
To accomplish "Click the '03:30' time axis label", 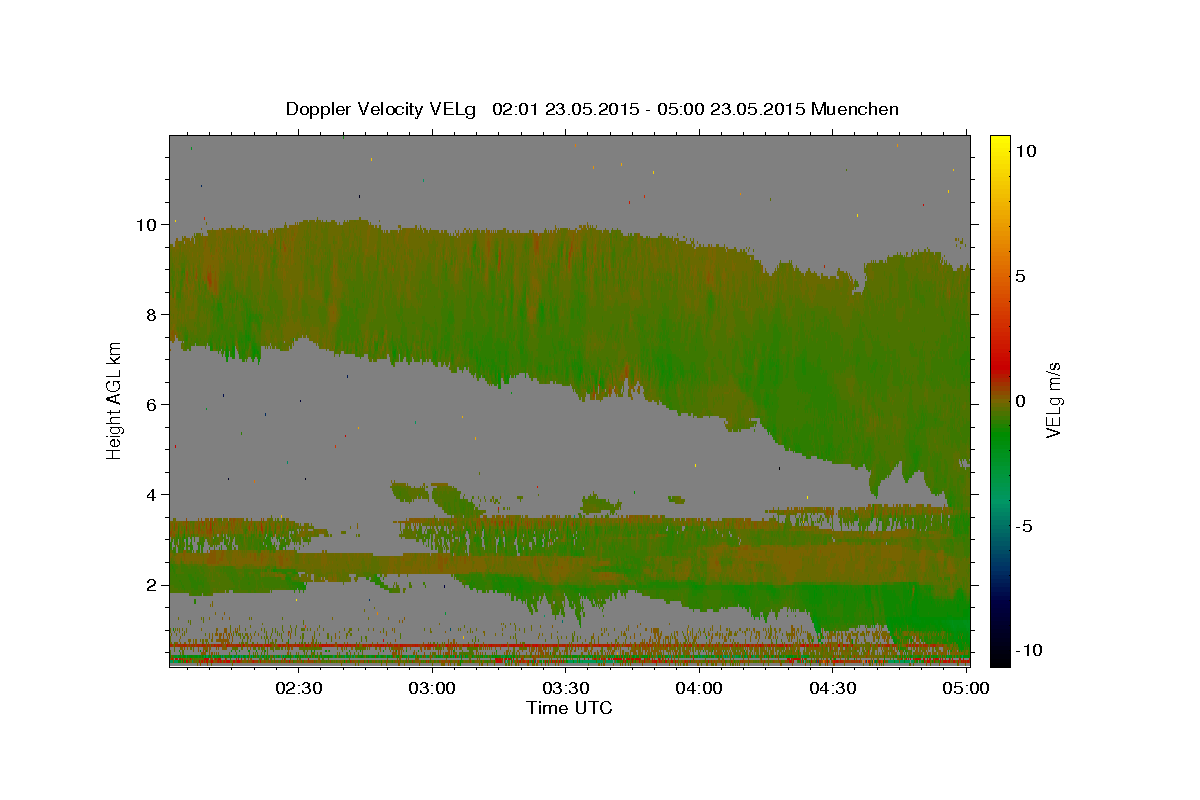I will tap(566, 688).
